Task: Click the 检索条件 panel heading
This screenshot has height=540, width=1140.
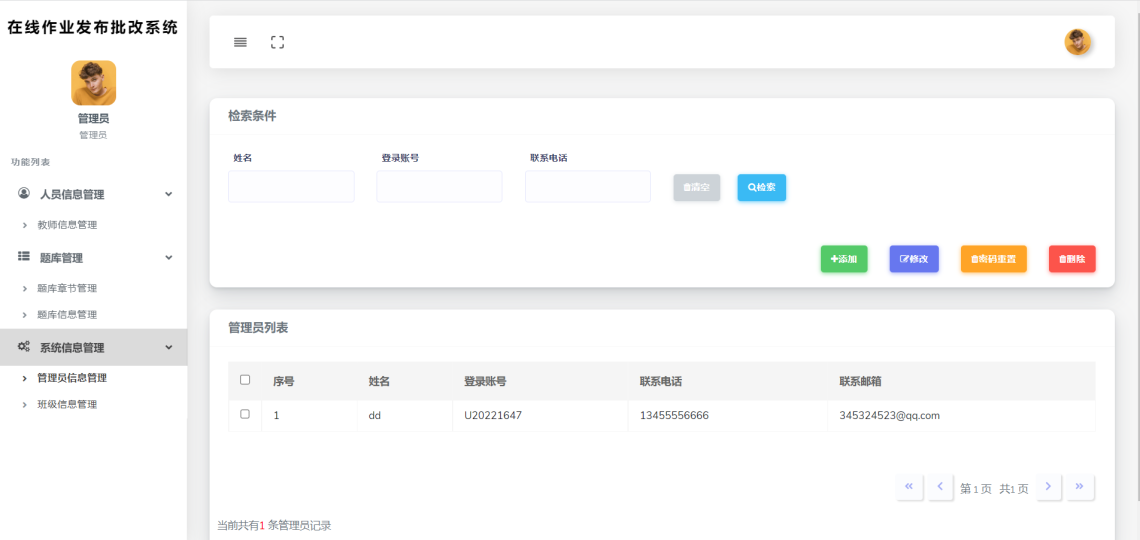Action: 252,116
